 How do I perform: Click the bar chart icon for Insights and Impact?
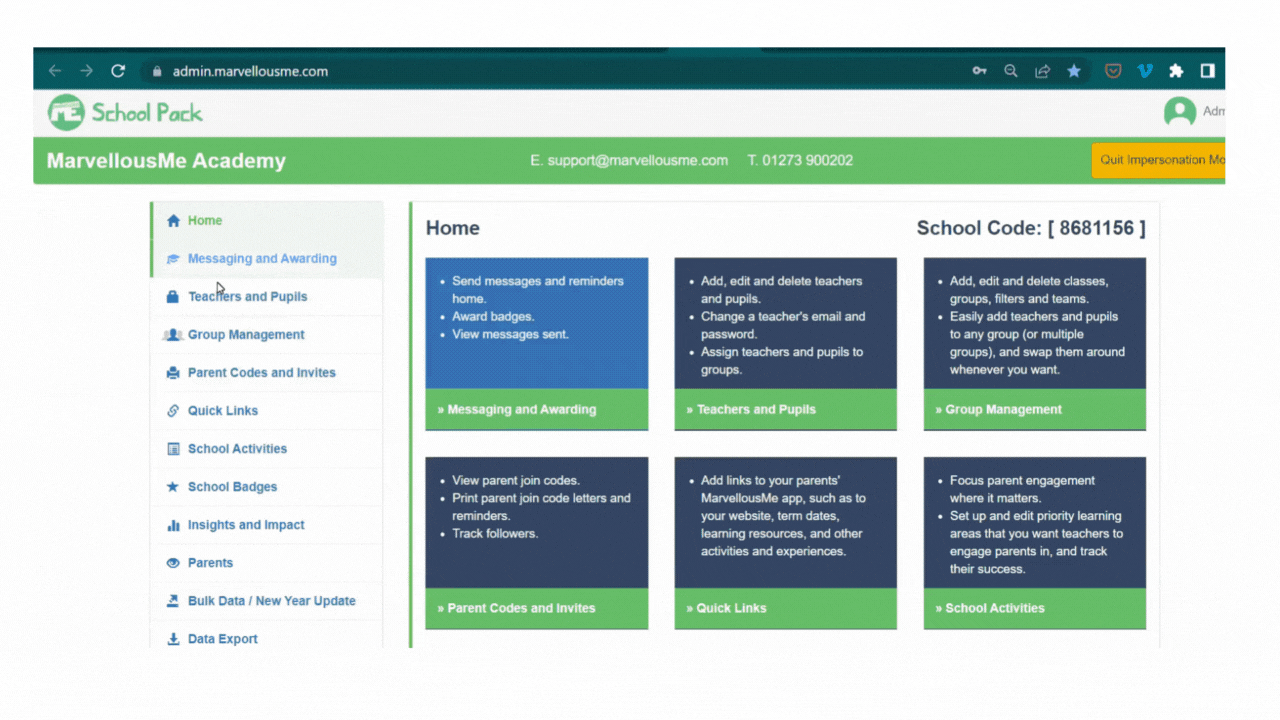(173, 525)
